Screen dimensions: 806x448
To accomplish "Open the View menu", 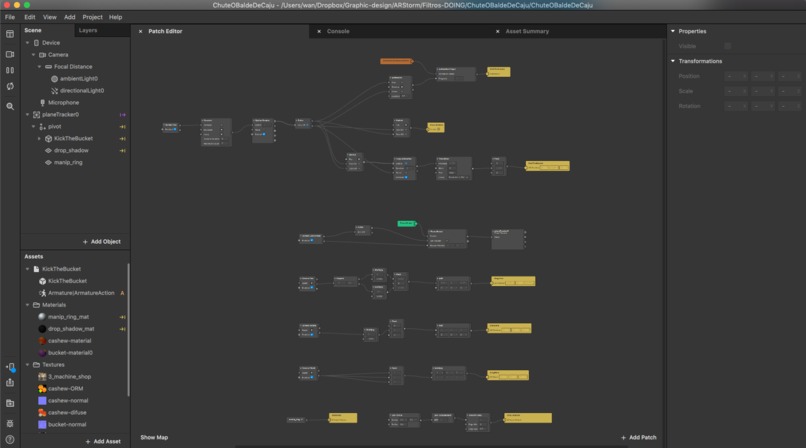I will (49, 17).
